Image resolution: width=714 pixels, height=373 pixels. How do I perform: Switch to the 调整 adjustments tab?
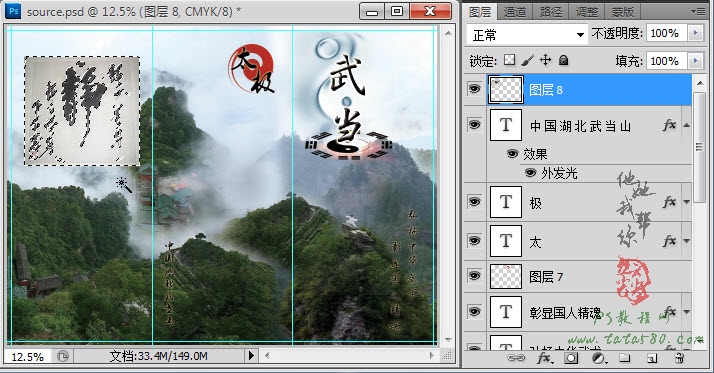586,11
